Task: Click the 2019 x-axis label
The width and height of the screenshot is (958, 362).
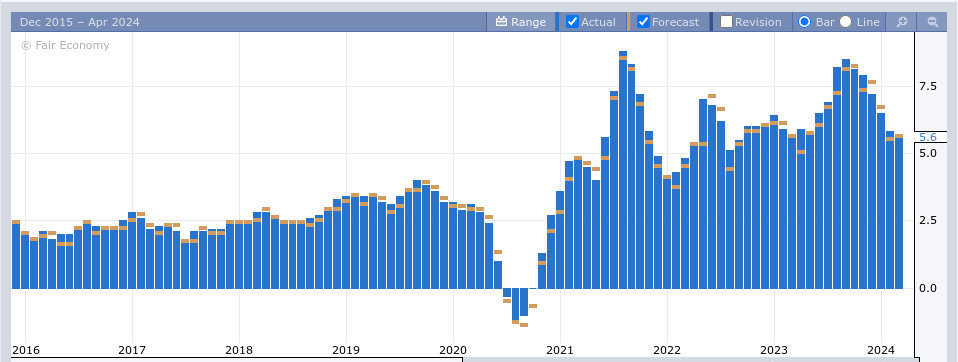Action: pyautogui.click(x=346, y=350)
